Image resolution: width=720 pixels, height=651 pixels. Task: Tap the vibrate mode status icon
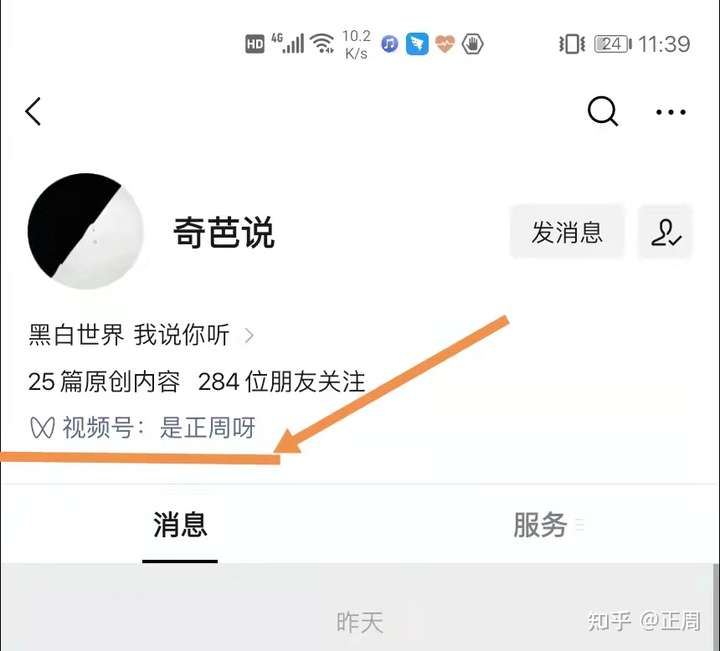[x=572, y=44]
